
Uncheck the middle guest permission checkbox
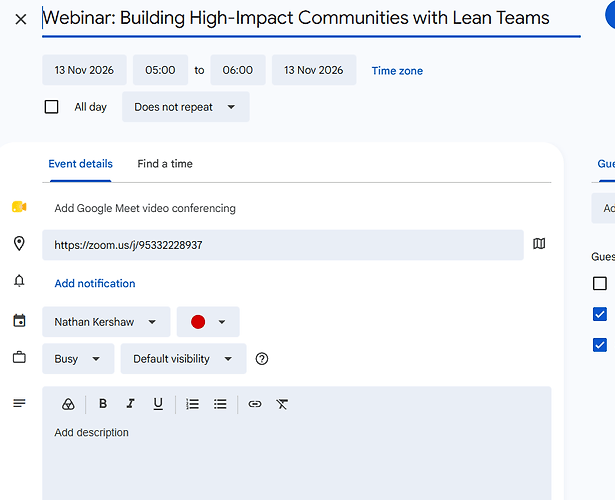click(x=600, y=314)
